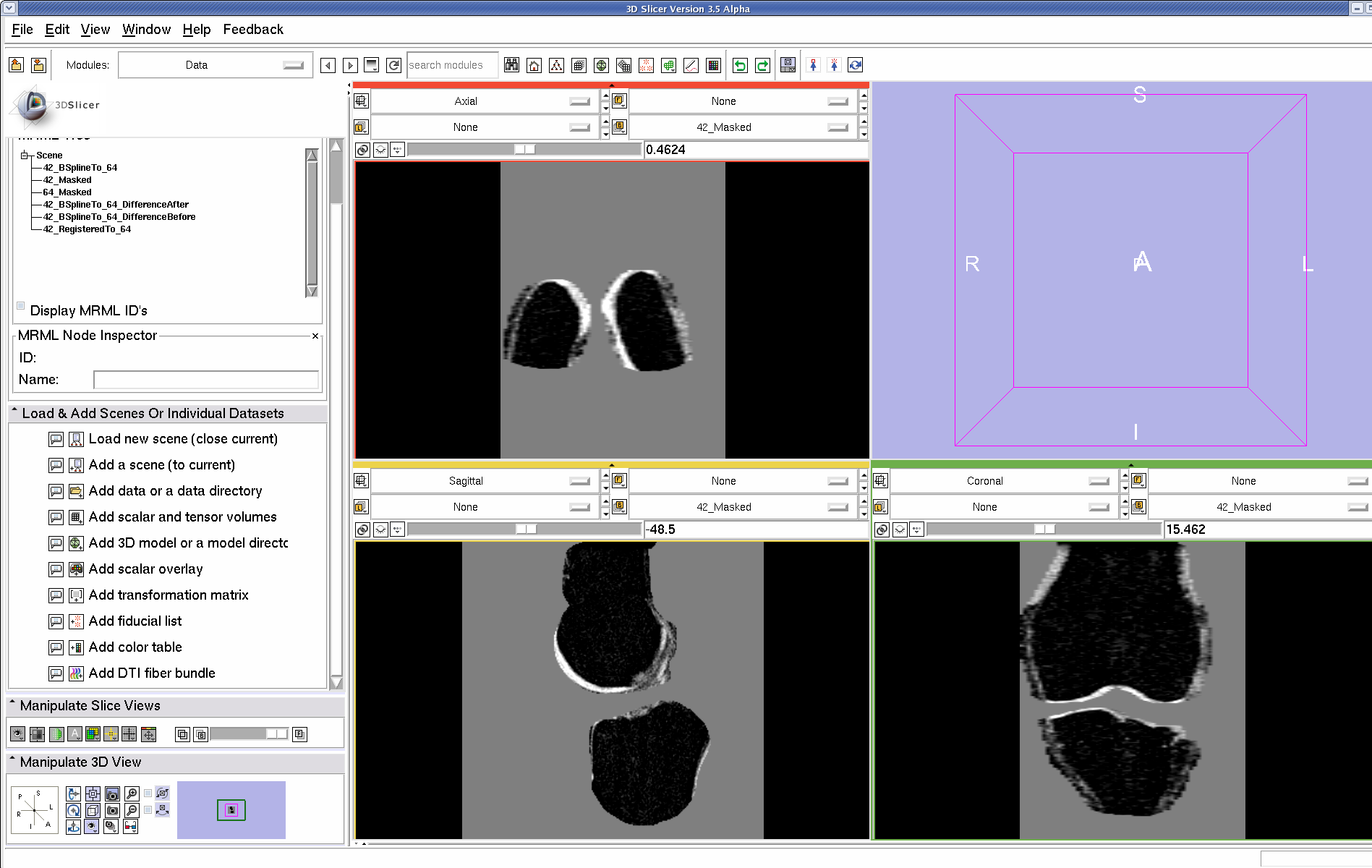Click the red-blue stereo glasses icon
The image size is (1372, 868).
(x=131, y=827)
